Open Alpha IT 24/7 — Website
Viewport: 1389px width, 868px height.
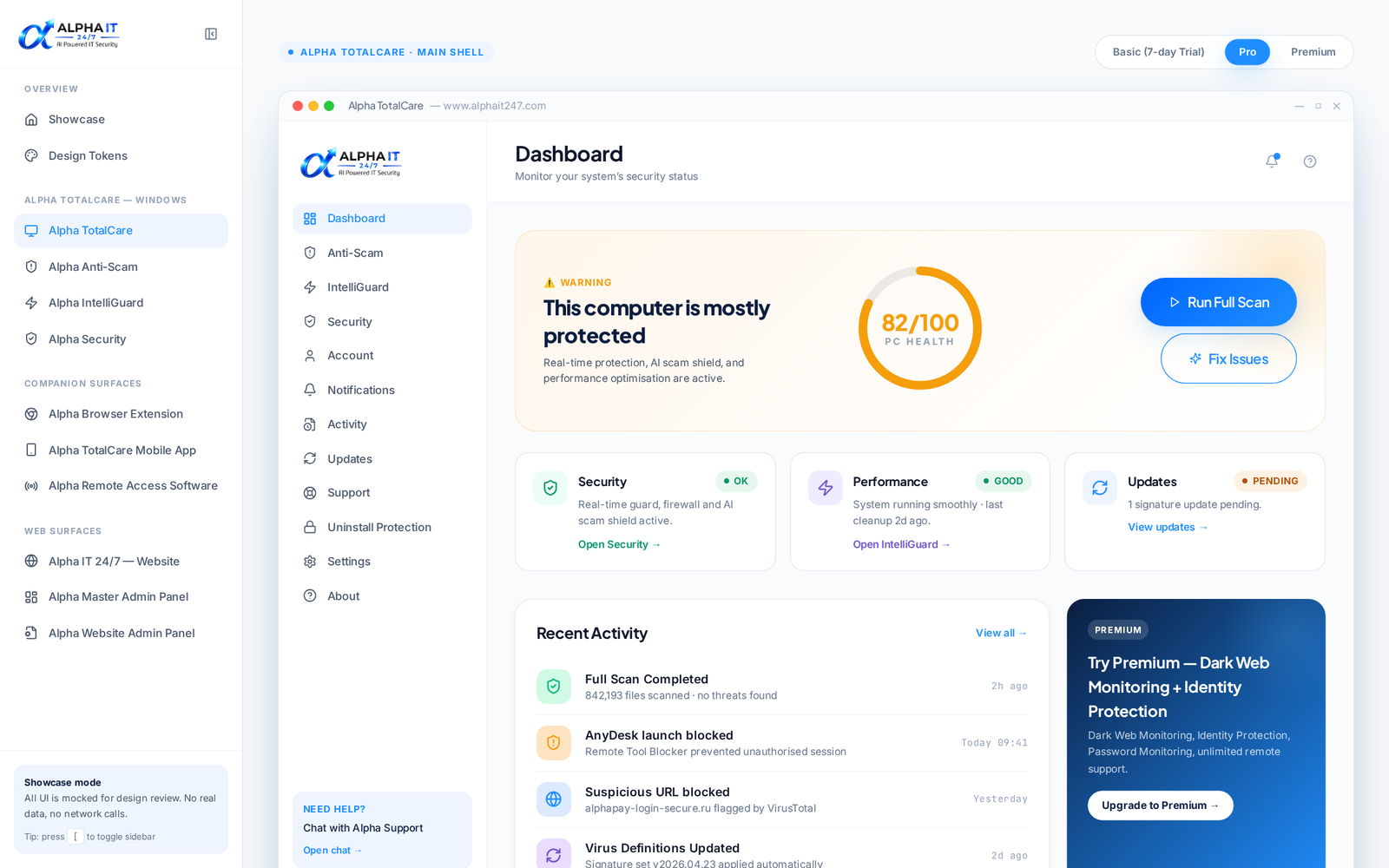pos(121,562)
